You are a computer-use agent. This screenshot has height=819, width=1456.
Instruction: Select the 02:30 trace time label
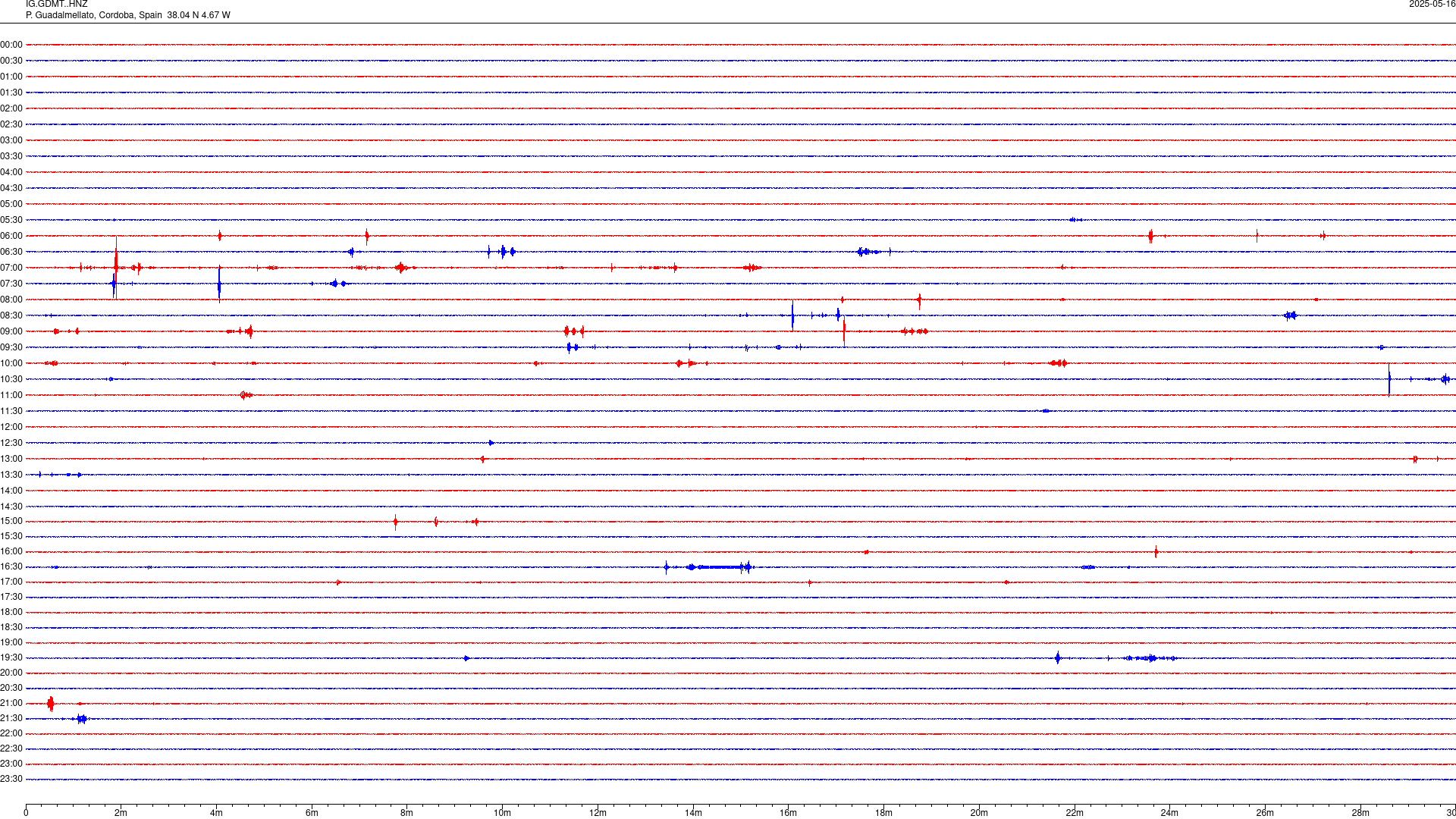[11, 124]
